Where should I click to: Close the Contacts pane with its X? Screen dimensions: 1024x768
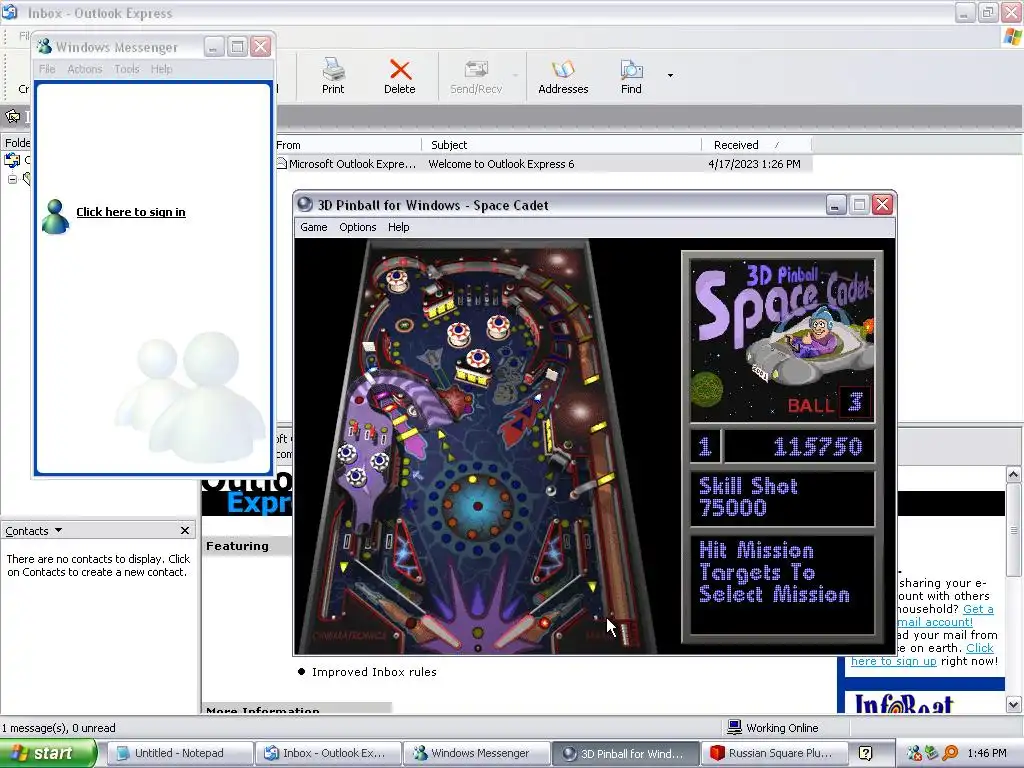tap(185, 530)
